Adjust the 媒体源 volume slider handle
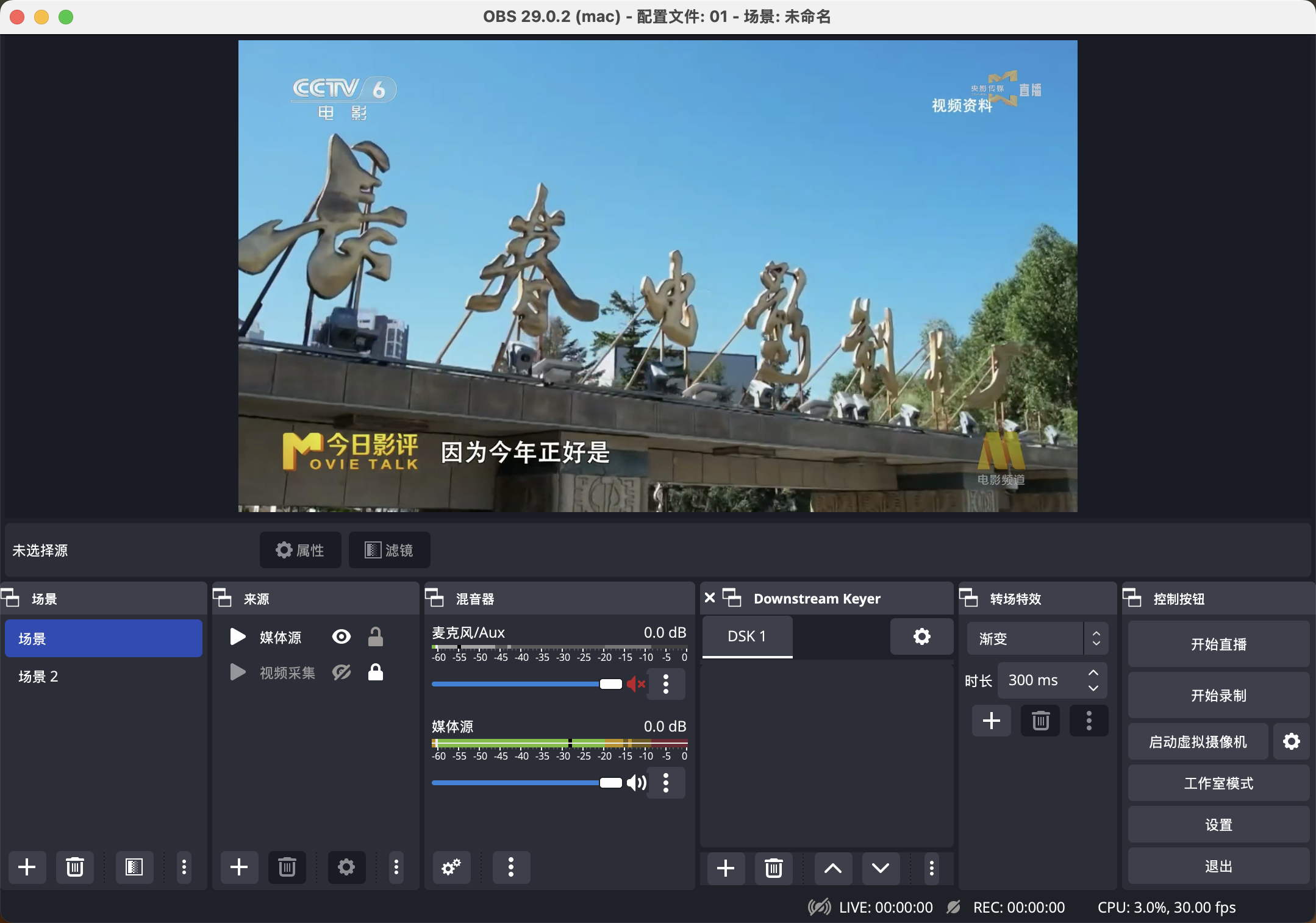 (x=610, y=783)
